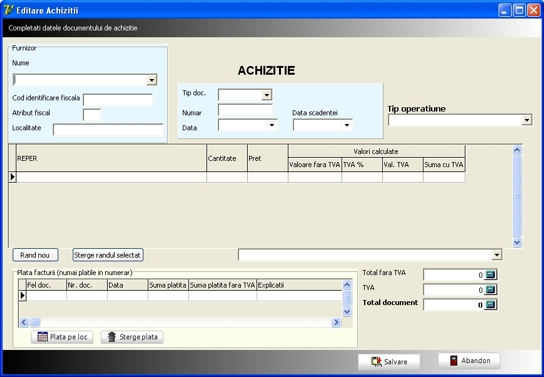Click the Valoare fara TVA column header
Viewport: 544px width, 377px height.
(315, 165)
